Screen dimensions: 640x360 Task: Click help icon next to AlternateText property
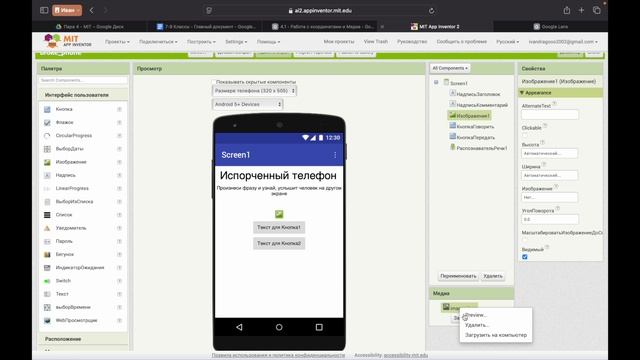tap(554, 104)
